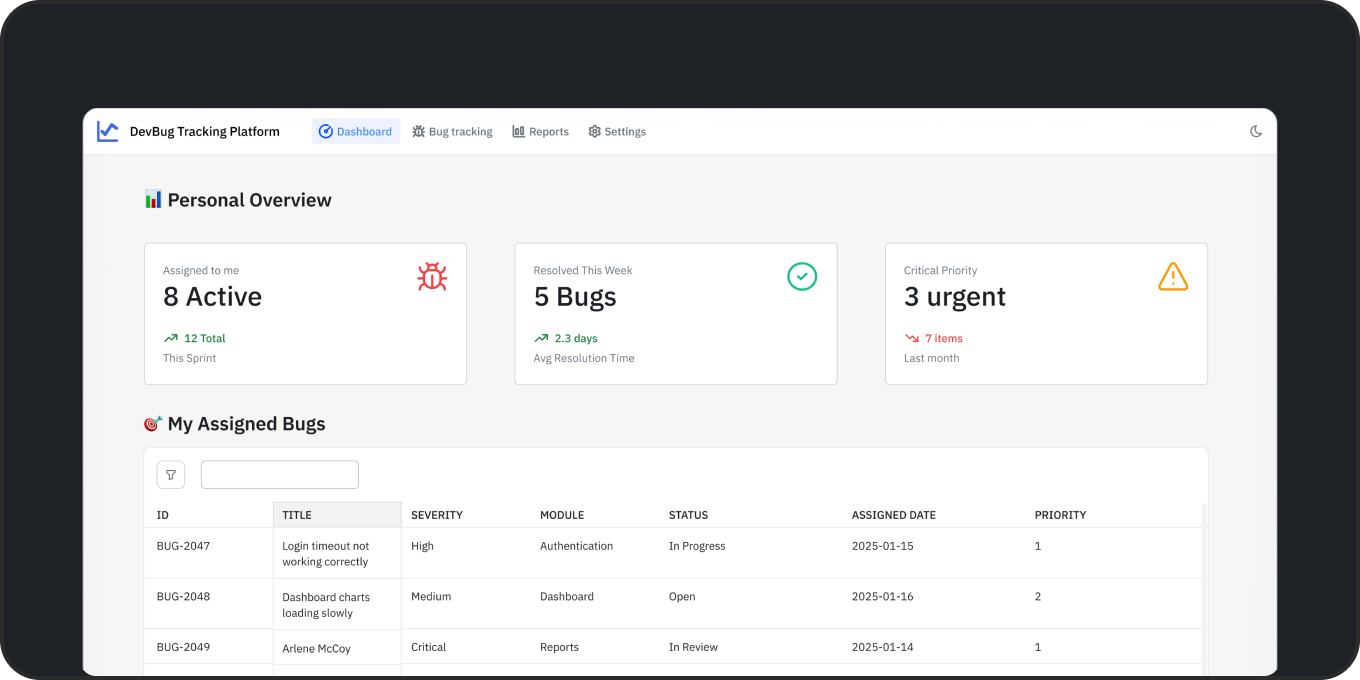
Task: Click the red bug icon on Assigned card
Action: (x=432, y=277)
